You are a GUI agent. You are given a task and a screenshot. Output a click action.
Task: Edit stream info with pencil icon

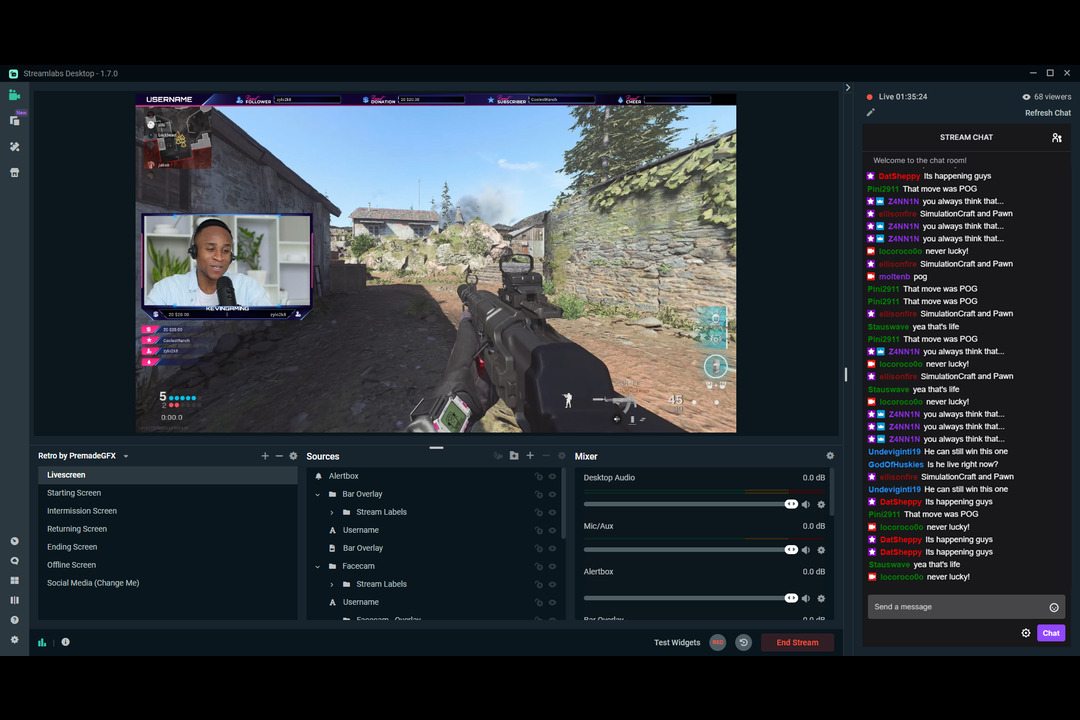[x=871, y=112]
